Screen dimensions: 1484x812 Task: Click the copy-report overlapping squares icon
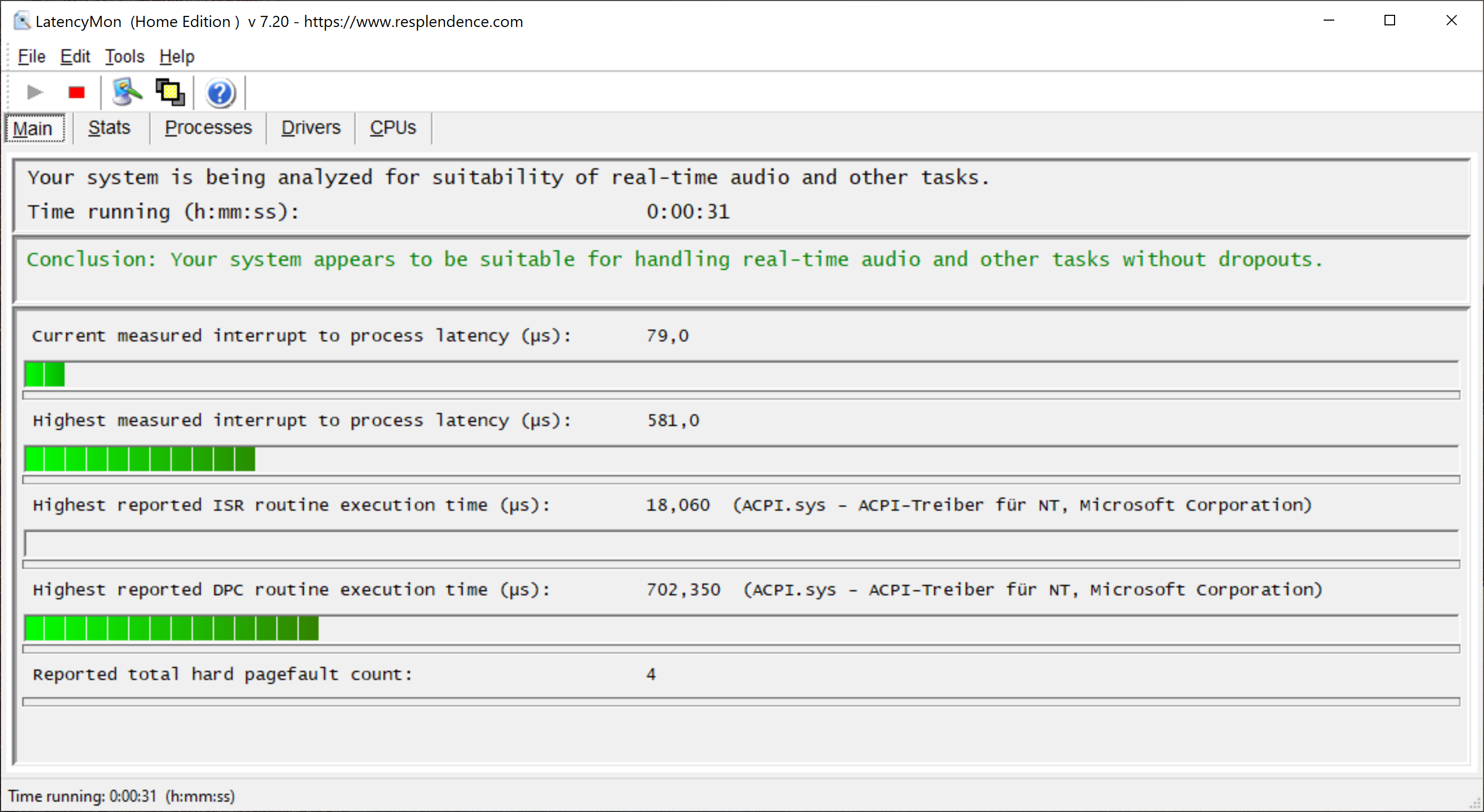click(170, 92)
